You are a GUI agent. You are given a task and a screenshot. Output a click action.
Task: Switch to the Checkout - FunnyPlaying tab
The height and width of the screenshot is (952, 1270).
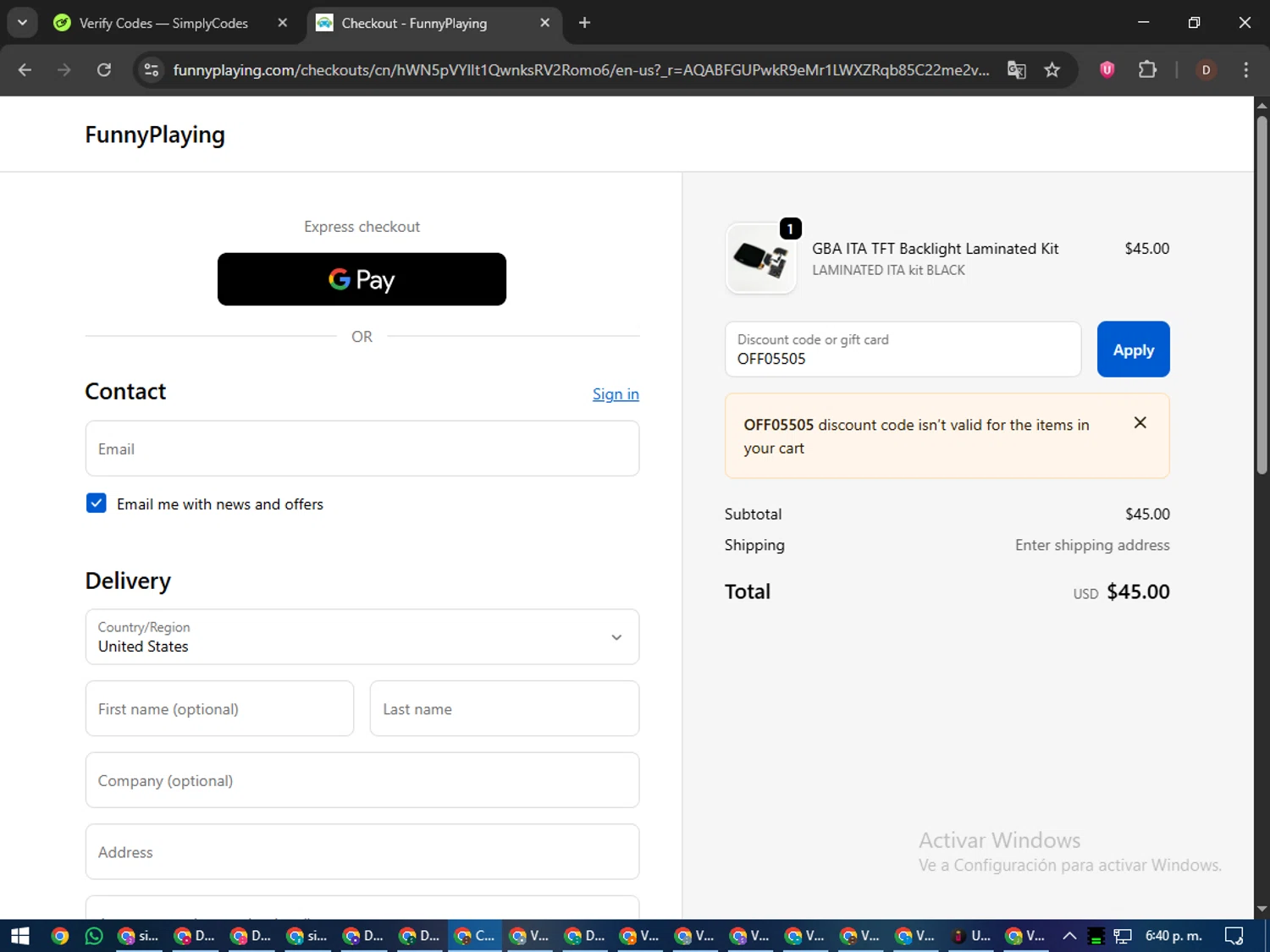click(414, 23)
